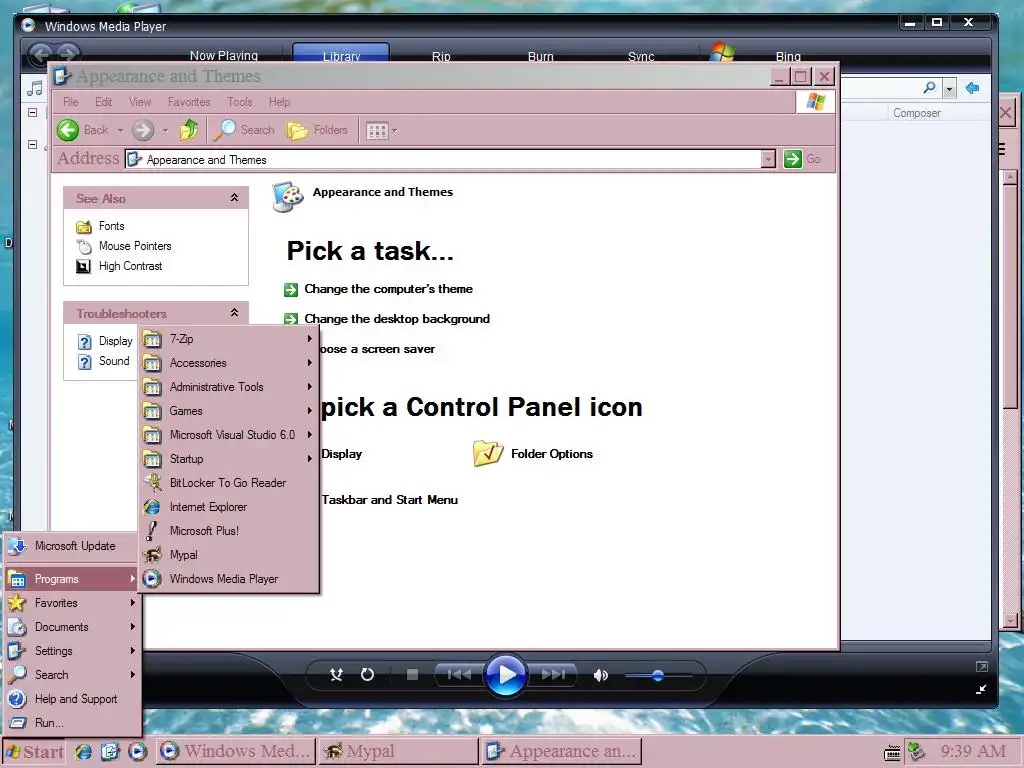Screen dimensions: 1024x768
Task: Click Media Player Previous track button
Action: click(x=459, y=675)
